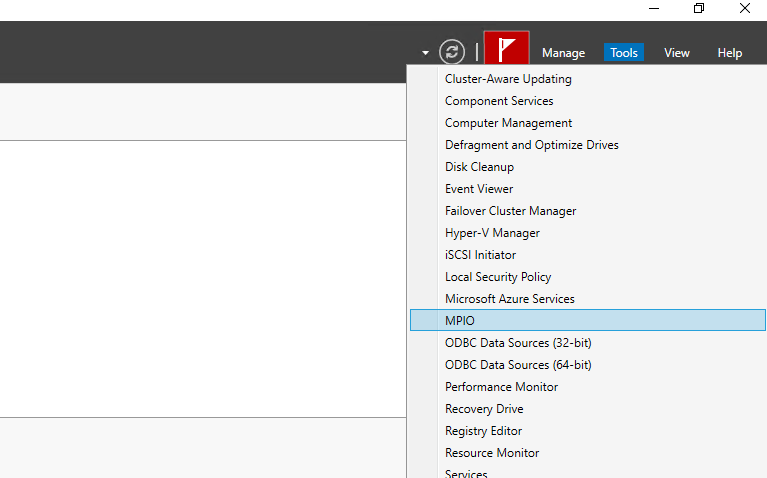Start Failover Cluster Manager
The height and width of the screenshot is (478, 767).
click(x=510, y=211)
